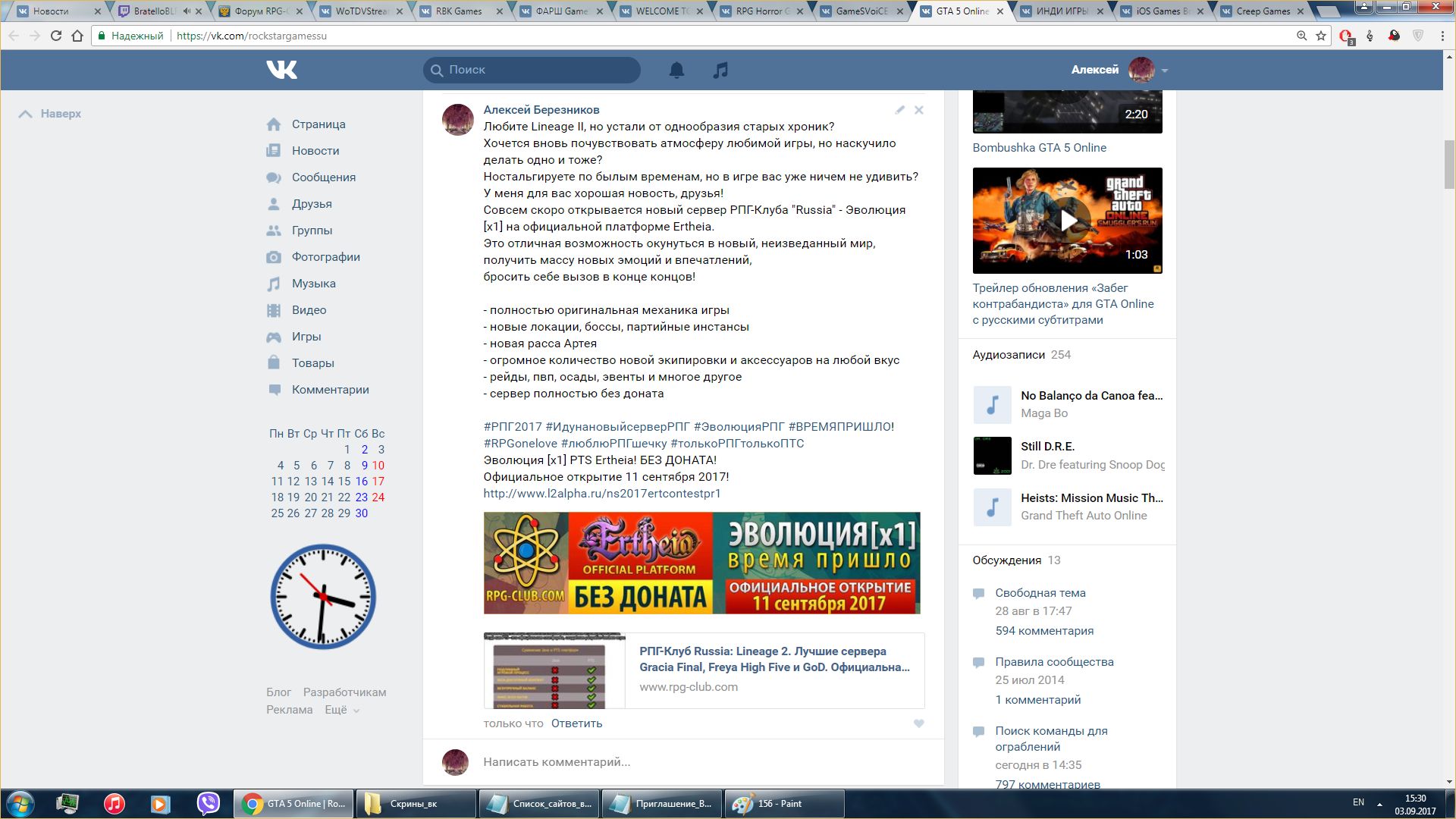Click Наверх to jump to top
Image resolution: width=1456 pixels, height=819 pixels.
tap(50, 114)
